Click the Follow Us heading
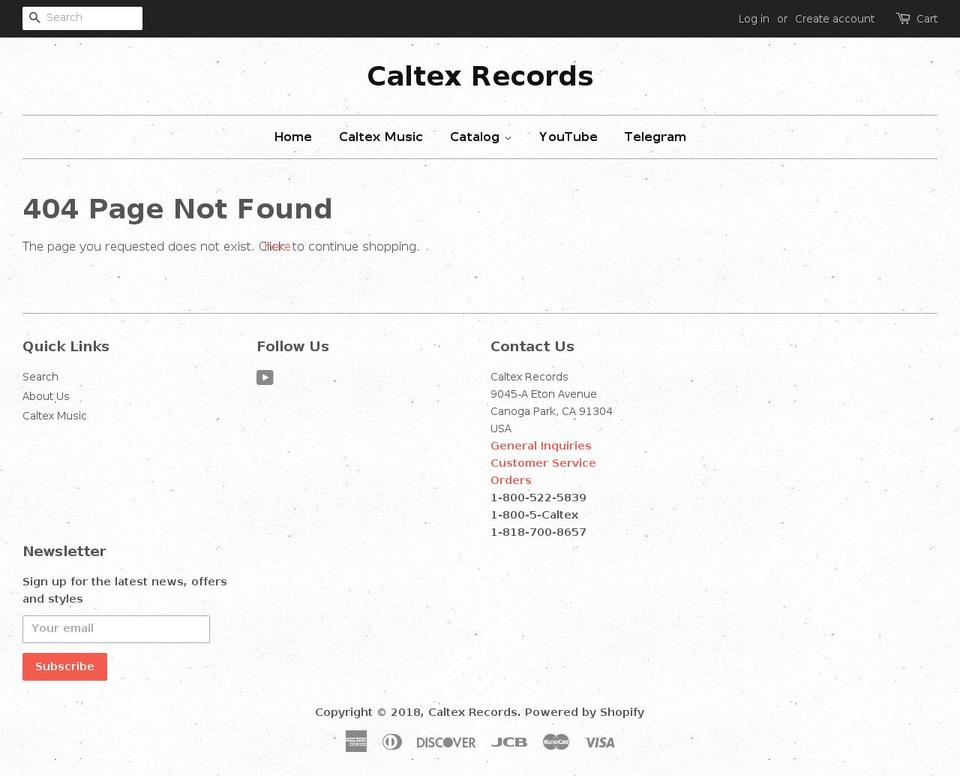The height and width of the screenshot is (776, 960). [x=293, y=346]
